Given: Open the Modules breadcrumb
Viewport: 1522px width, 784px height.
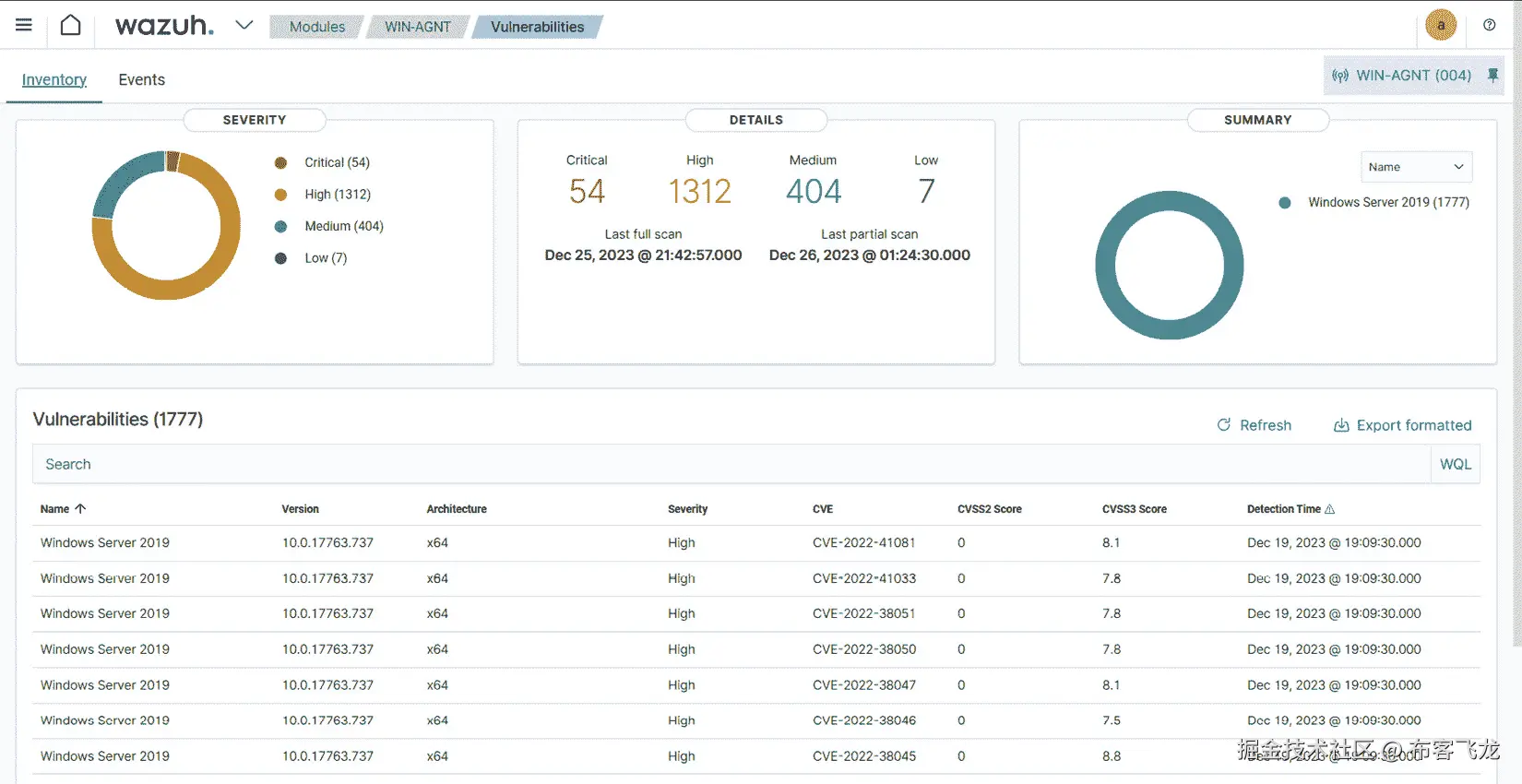Looking at the screenshot, I should pyautogui.click(x=316, y=27).
